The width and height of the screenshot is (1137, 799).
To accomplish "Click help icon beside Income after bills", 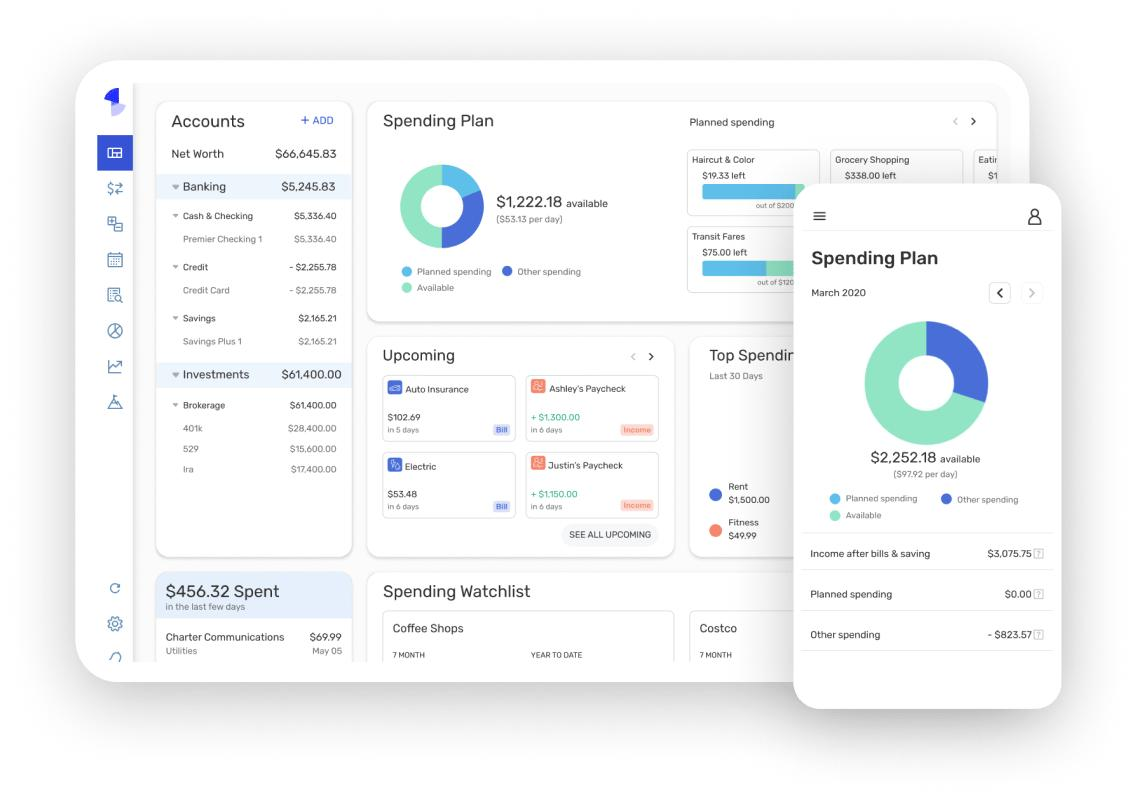I will point(1038,554).
